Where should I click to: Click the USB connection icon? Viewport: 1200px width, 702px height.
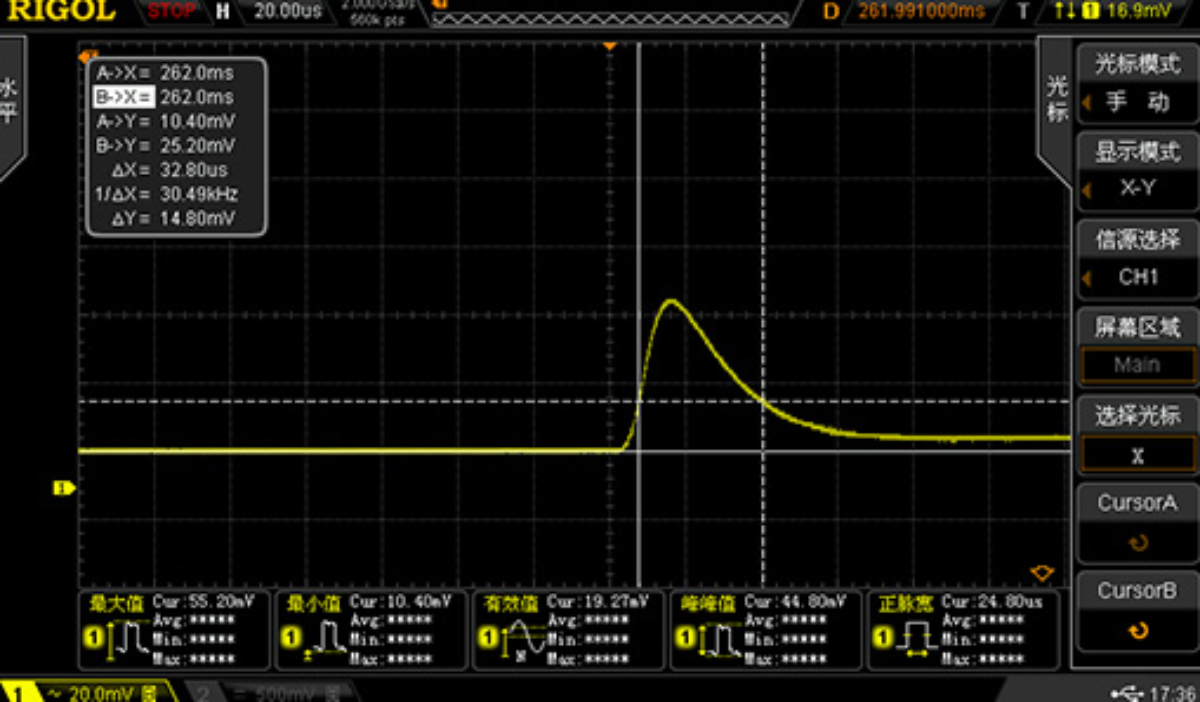[1125, 692]
